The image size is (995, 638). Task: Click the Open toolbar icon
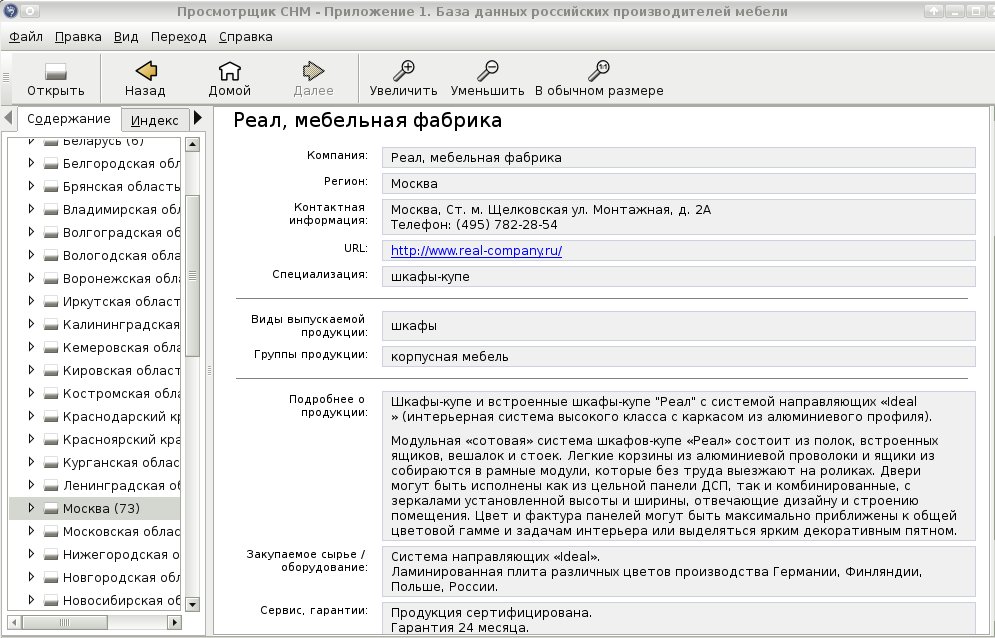pos(55,71)
